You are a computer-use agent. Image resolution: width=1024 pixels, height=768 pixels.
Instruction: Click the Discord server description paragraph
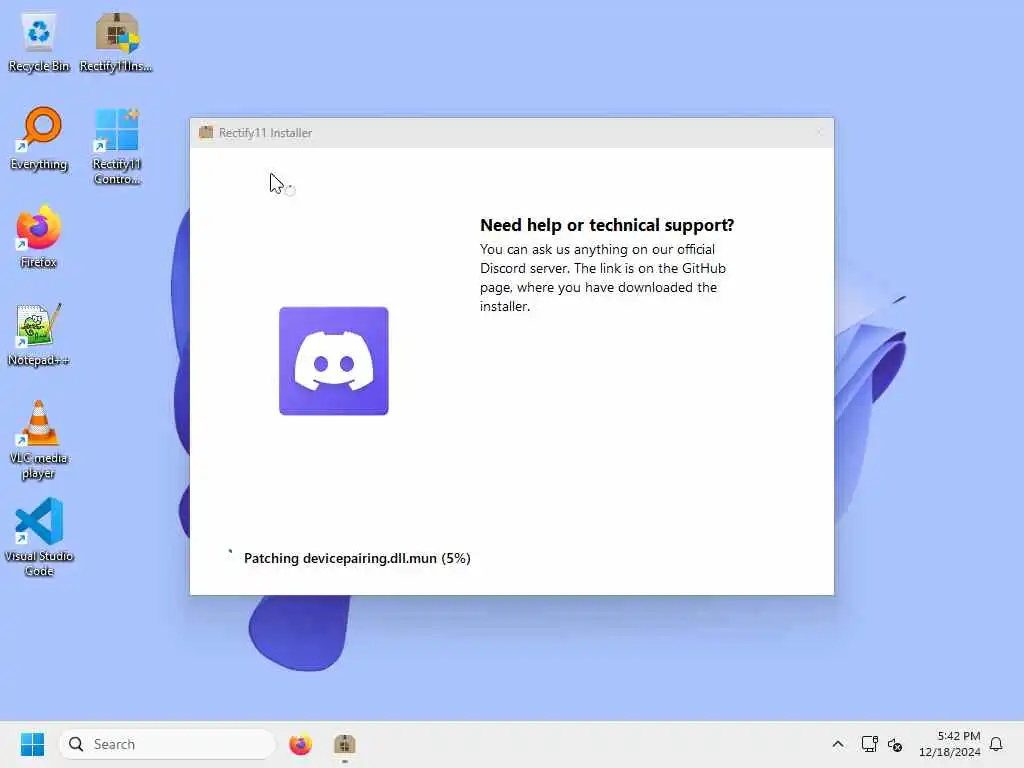[x=603, y=278]
